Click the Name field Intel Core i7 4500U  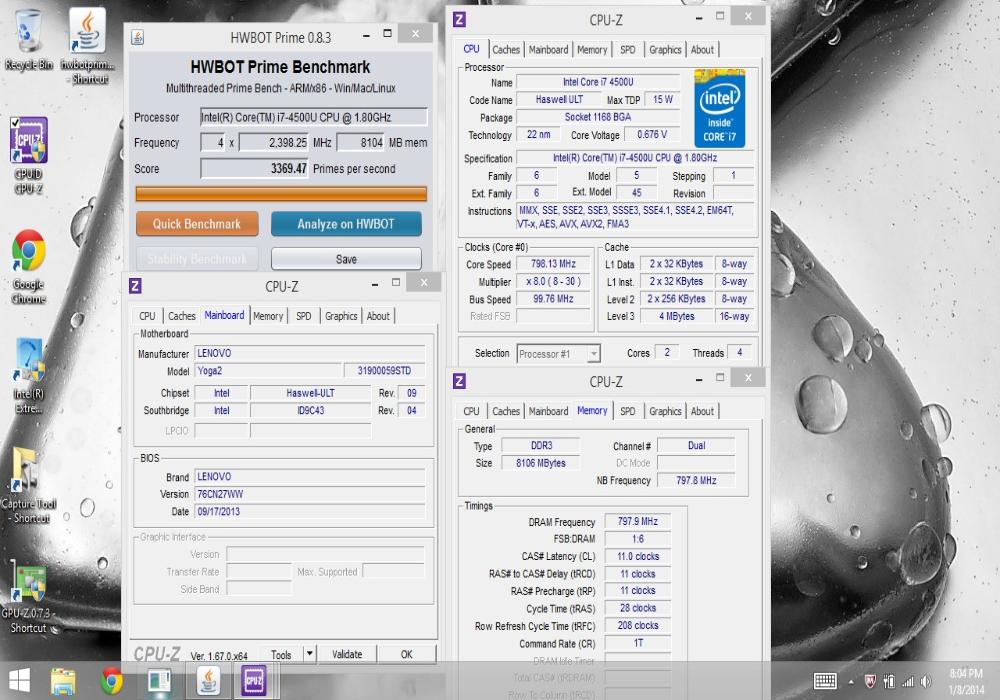pyautogui.click(x=598, y=82)
